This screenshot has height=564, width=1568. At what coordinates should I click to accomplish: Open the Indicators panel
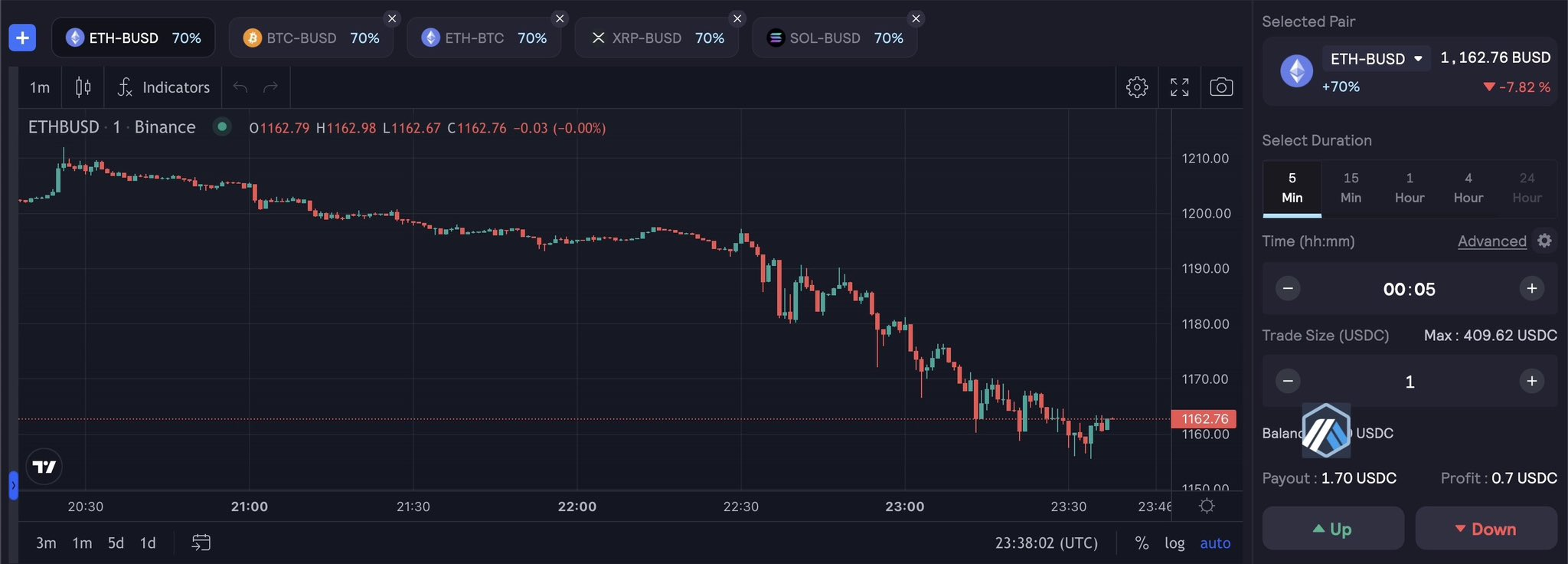click(x=163, y=87)
